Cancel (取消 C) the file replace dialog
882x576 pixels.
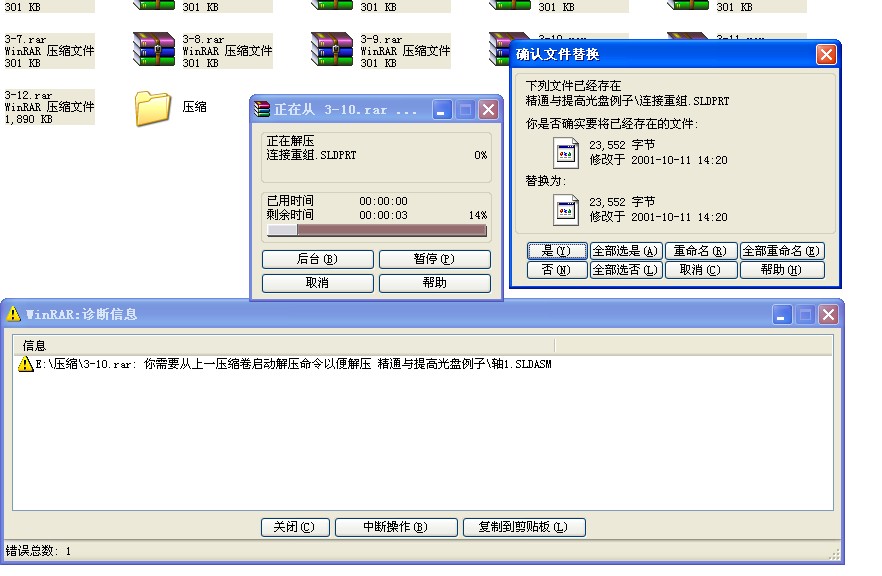[700, 270]
